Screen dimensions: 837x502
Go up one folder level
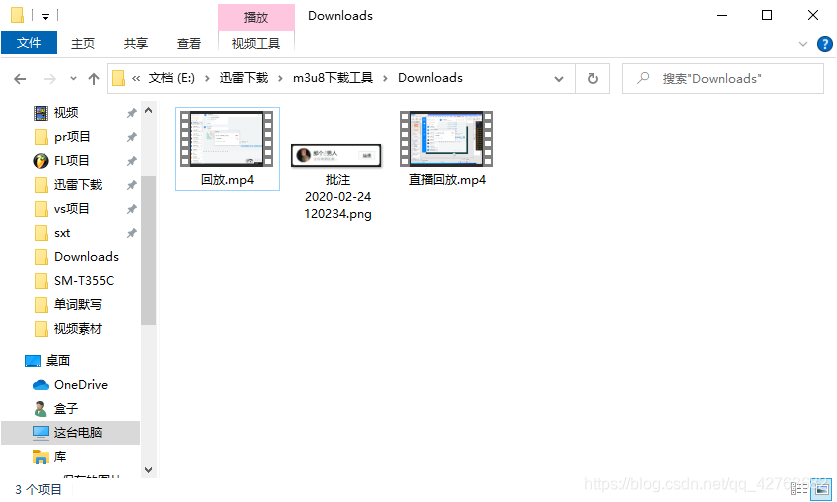[94, 79]
